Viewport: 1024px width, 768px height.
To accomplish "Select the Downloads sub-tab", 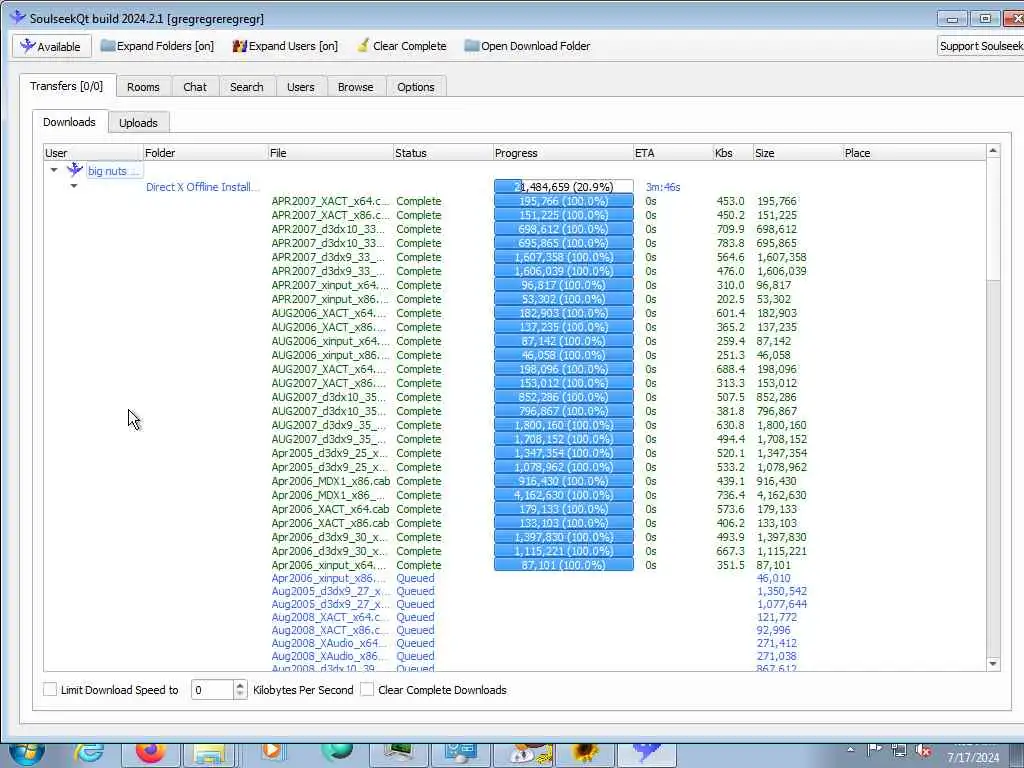I will (69, 122).
